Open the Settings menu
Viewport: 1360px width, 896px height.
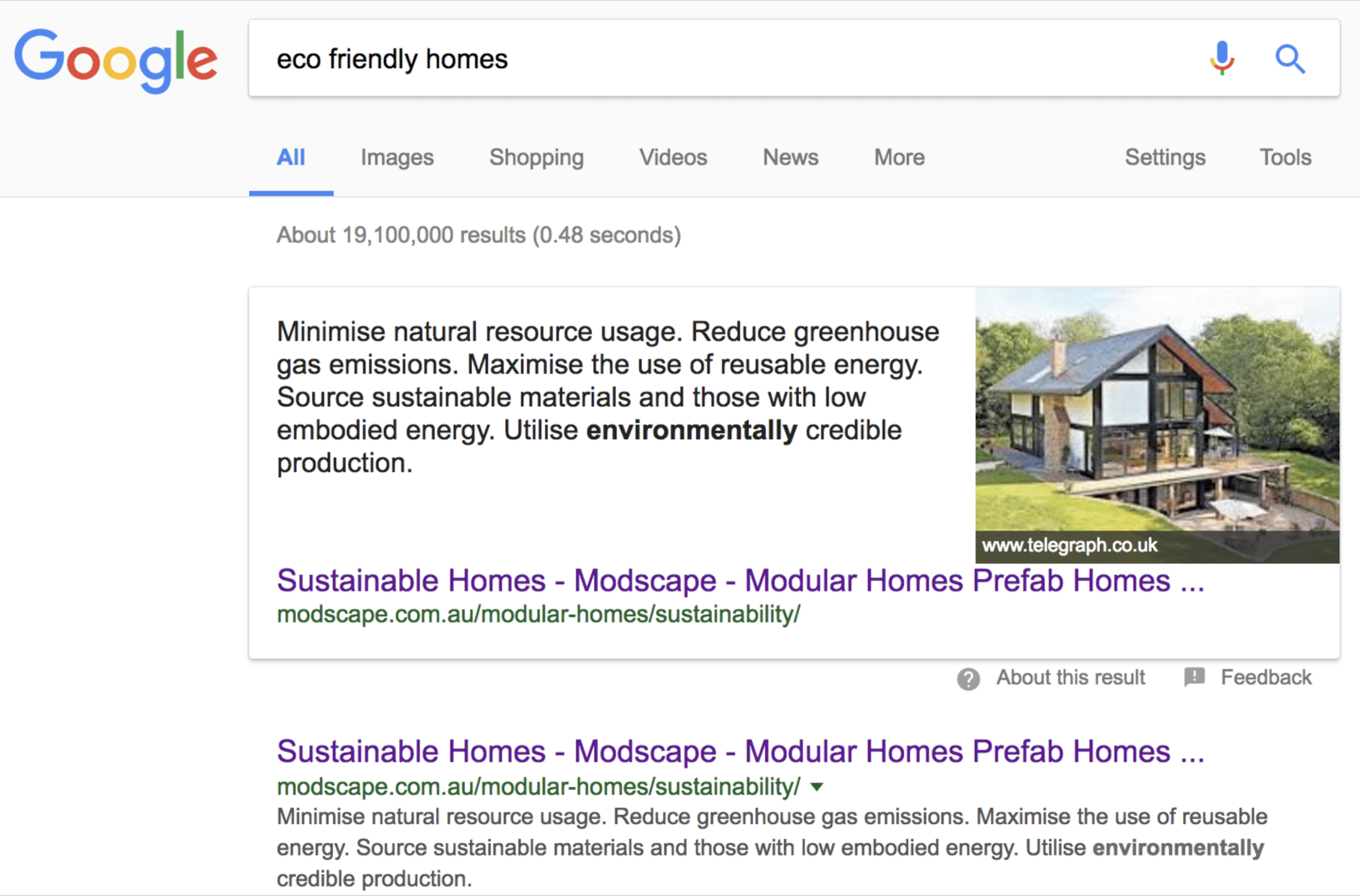tap(1165, 158)
